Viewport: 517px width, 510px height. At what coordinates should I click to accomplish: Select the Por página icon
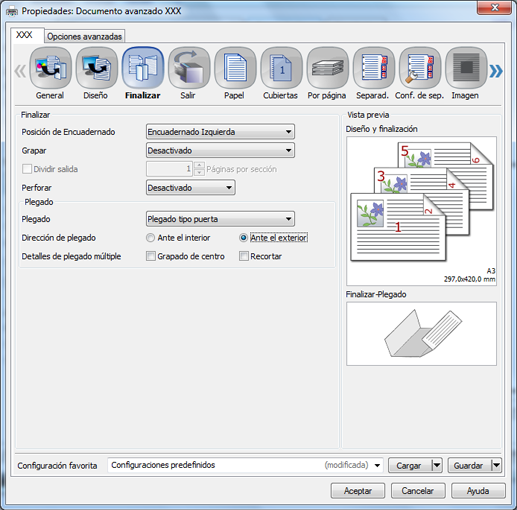click(x=327, y=68)
